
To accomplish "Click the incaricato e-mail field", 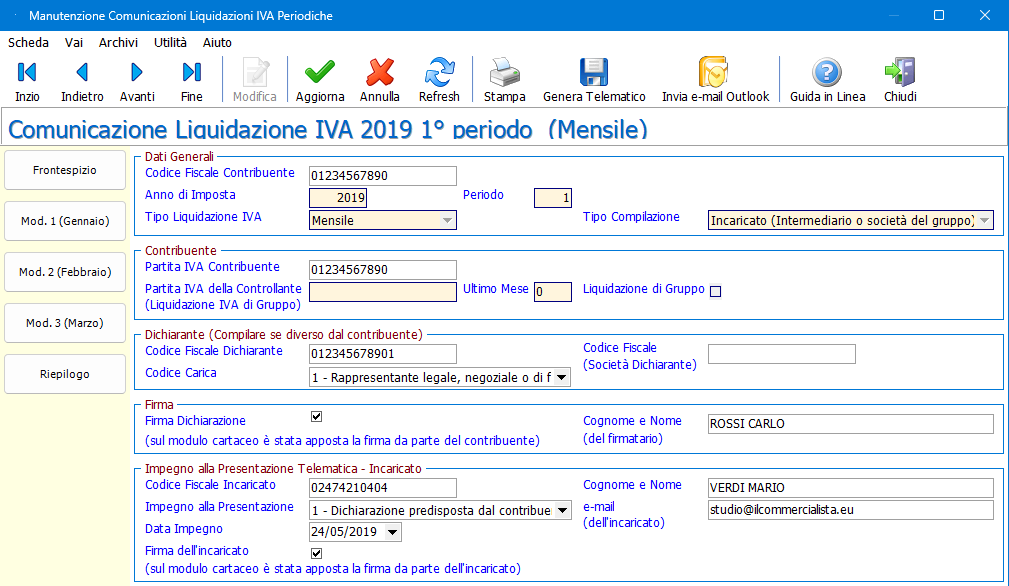I will [x=851, y=509].
